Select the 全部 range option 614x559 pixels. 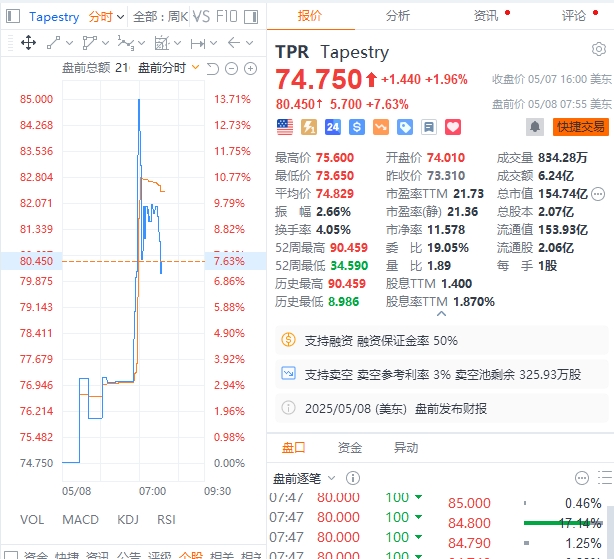click(145, 16)
